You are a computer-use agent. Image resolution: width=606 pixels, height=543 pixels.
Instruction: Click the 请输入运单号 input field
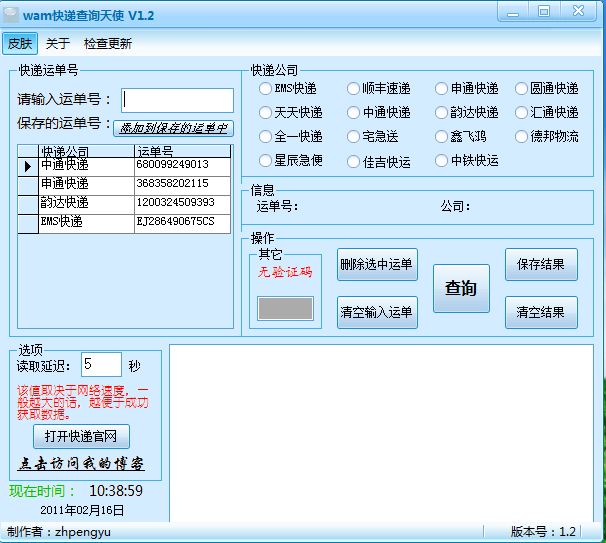[x=177, y=100]
